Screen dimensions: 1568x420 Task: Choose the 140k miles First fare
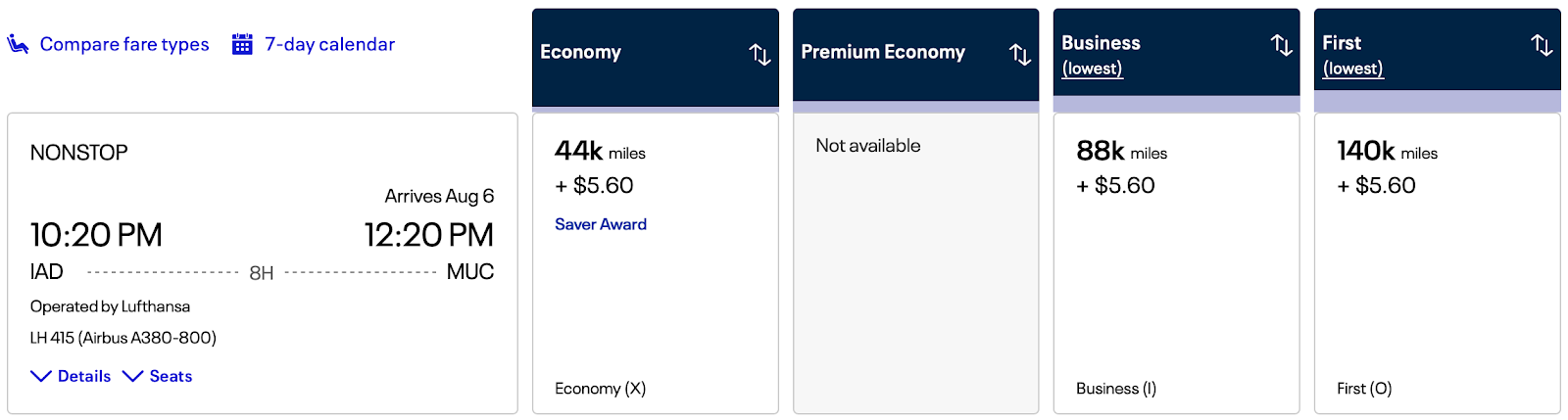1437,264
